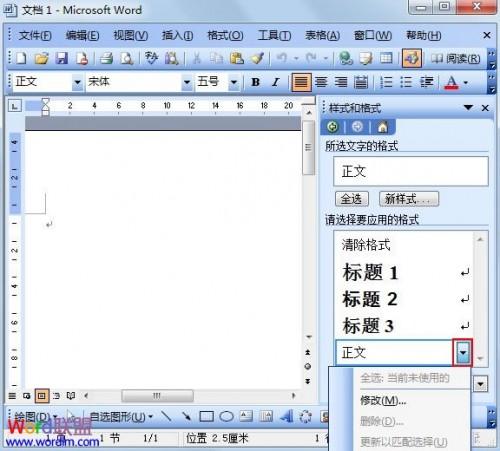Viewport: 500px width, 451px height.
Task: Apply distributed alignment
Action: point(361,82)
